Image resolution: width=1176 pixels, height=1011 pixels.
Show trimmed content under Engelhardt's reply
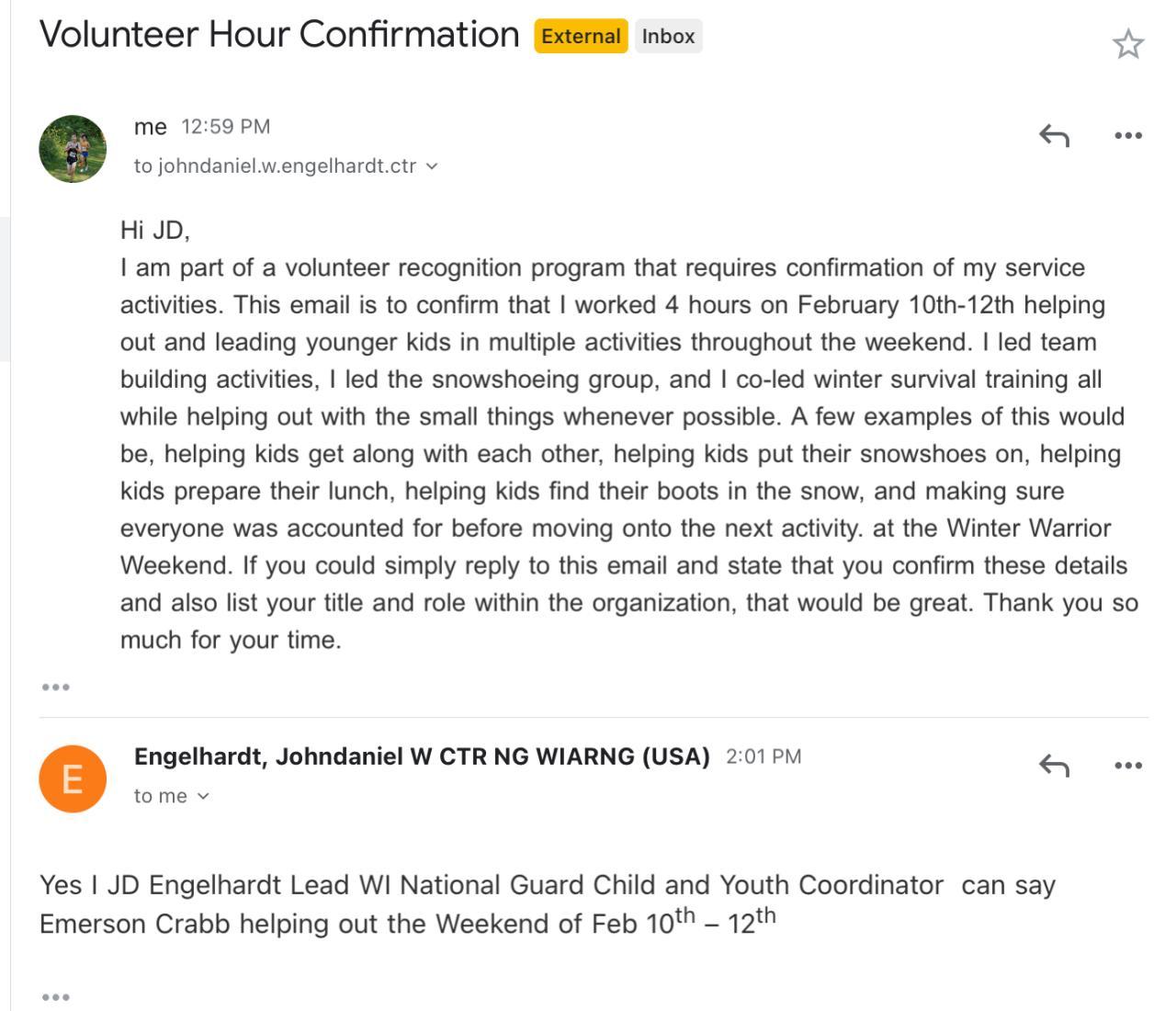pos(55,997)
